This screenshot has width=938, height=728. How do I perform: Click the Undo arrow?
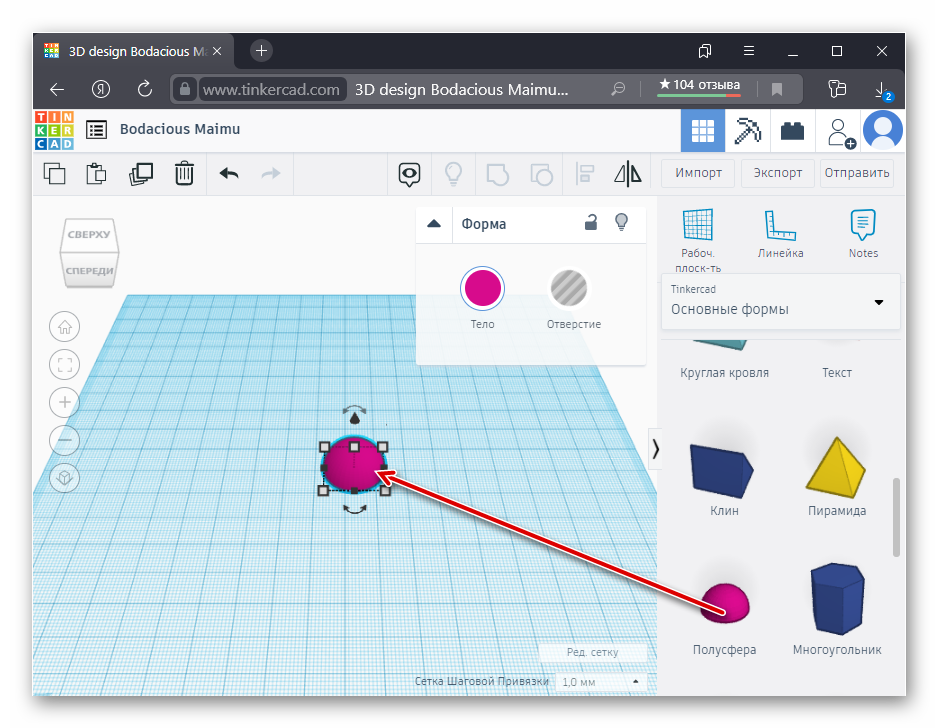229,173
